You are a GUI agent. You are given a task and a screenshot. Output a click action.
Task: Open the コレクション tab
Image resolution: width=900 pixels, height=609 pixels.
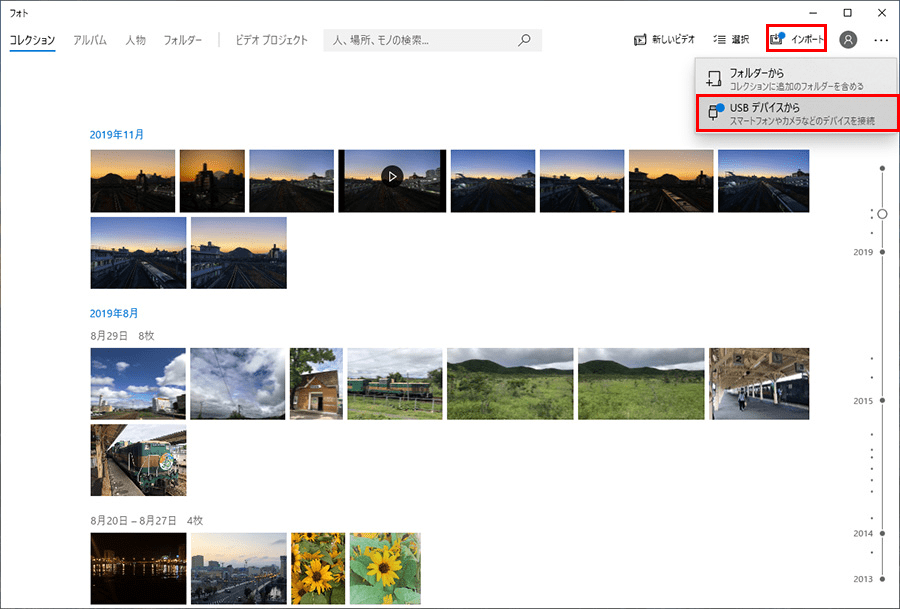point(32,40)
